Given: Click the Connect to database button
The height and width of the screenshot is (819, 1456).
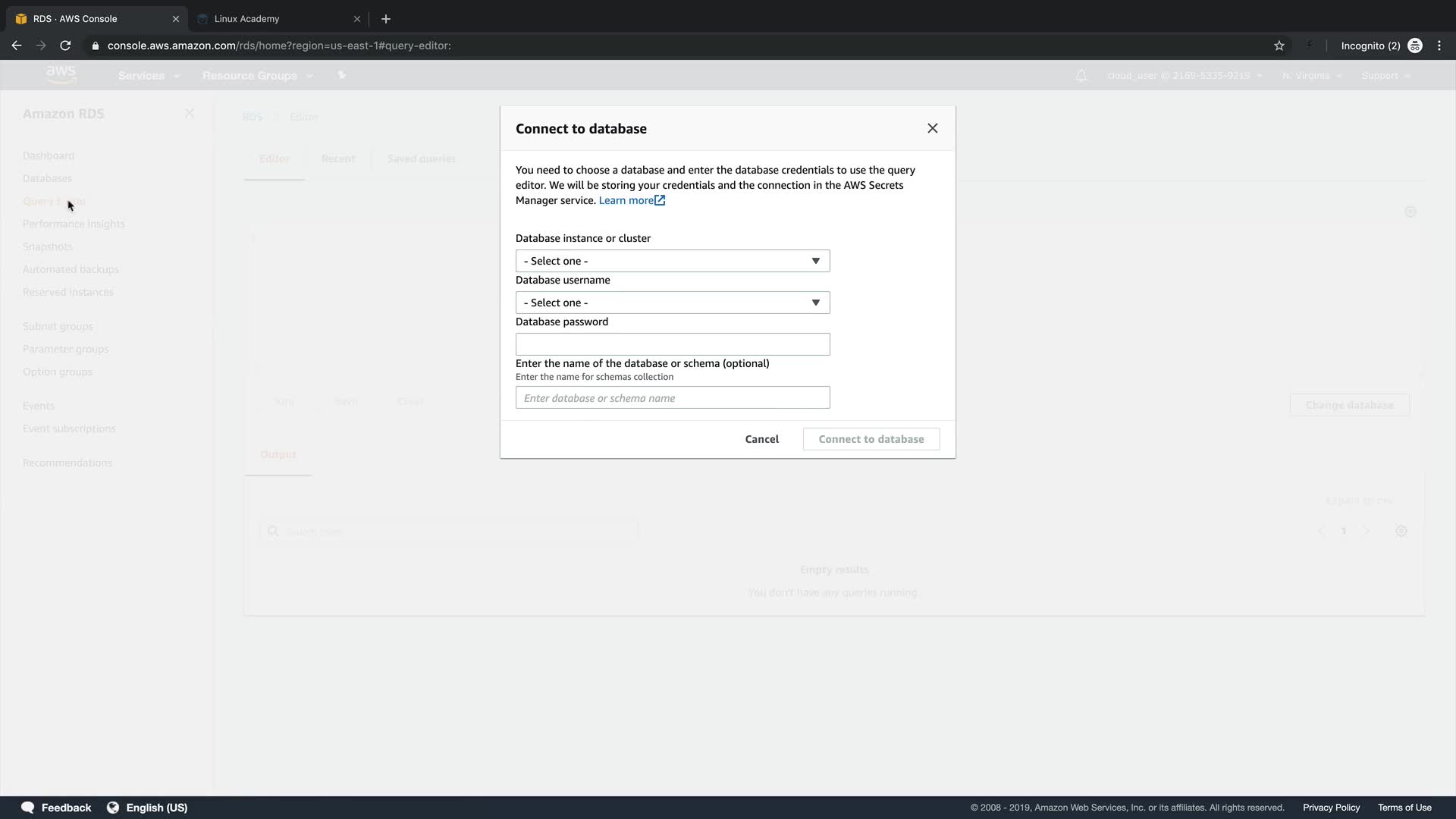Looking at the screenshot, I should click(871, 439).
